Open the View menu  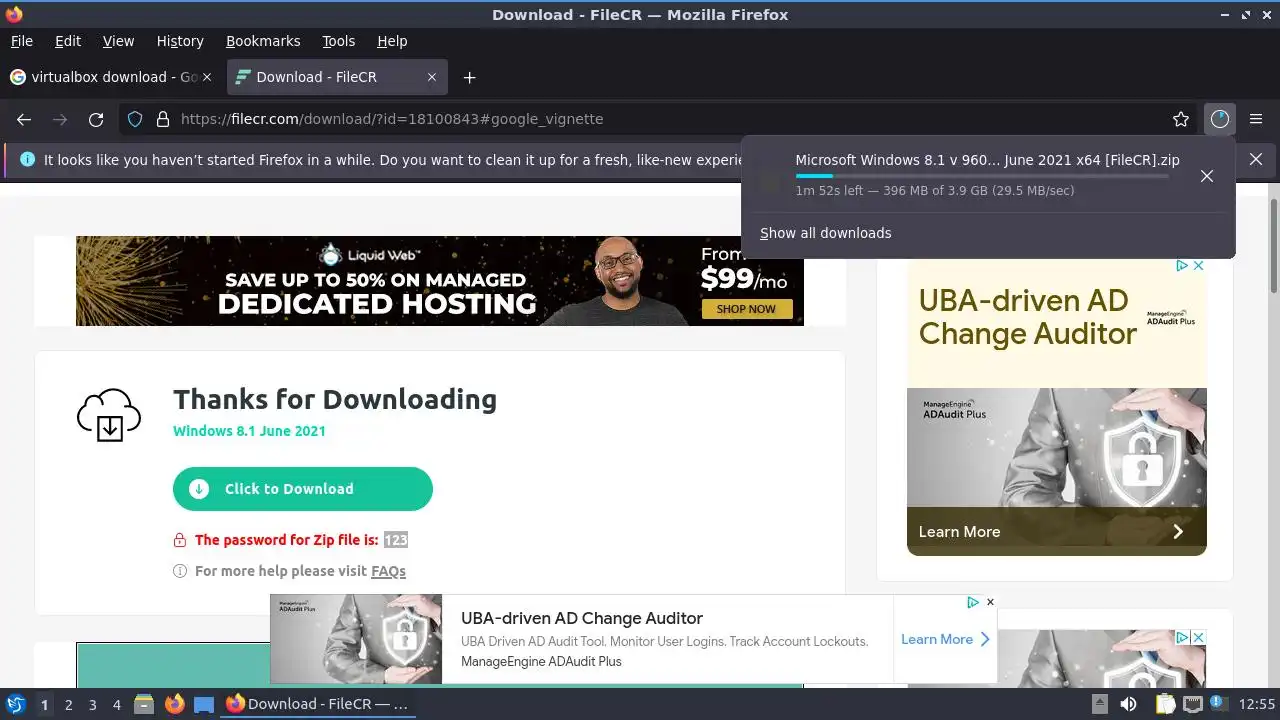point(118,41)
